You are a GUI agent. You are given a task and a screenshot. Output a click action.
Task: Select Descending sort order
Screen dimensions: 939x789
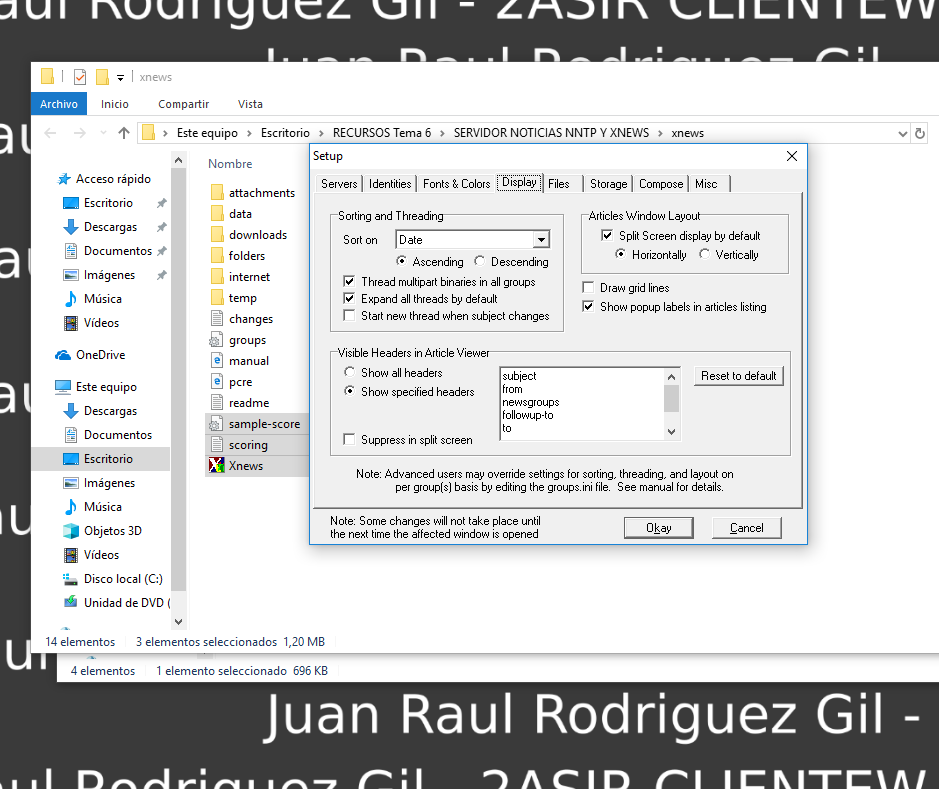(480, 261)
